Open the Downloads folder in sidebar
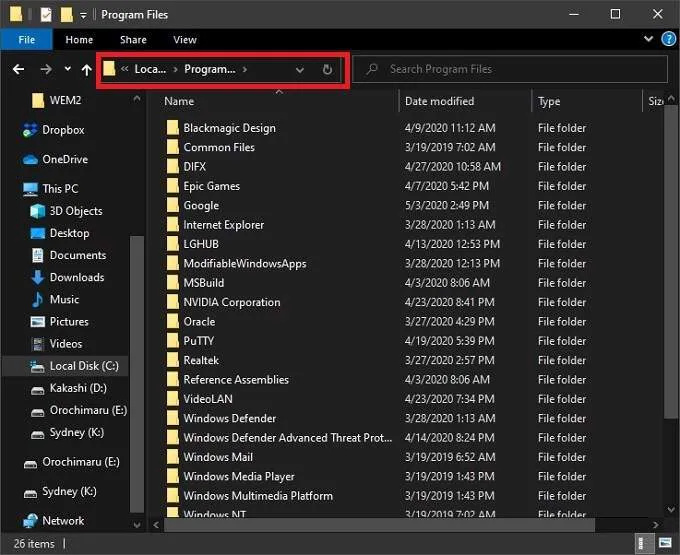Screen dimensions: 680x555 coord(76,277)
